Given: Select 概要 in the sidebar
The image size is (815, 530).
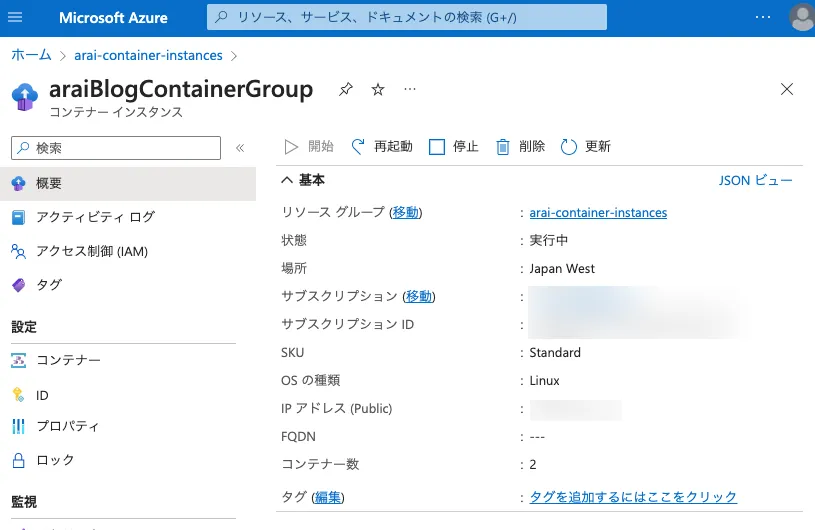Looking at the screenshot, I should click(128, 183).
